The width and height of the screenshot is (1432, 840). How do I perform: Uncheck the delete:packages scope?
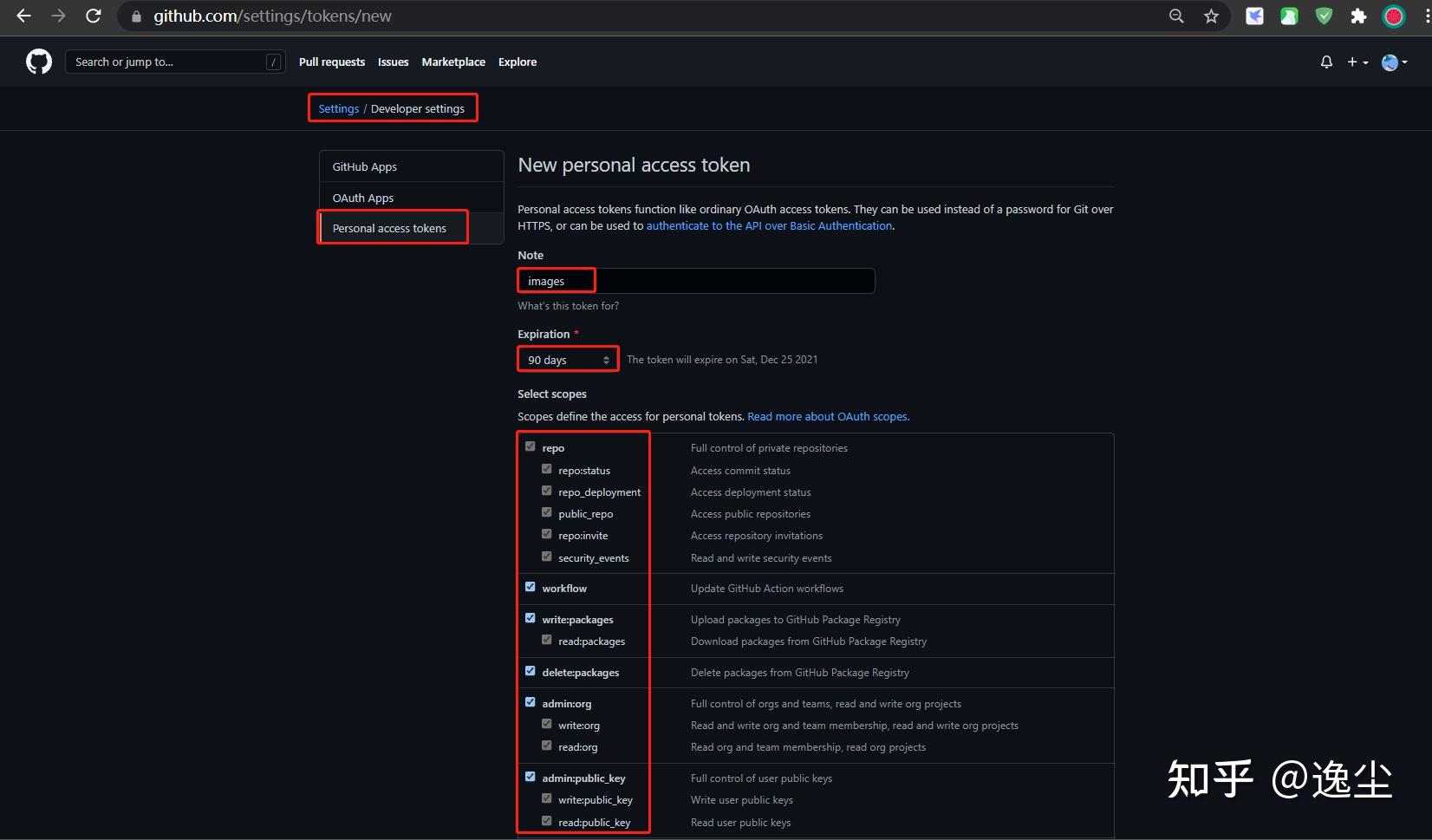(x=530, y=671)
